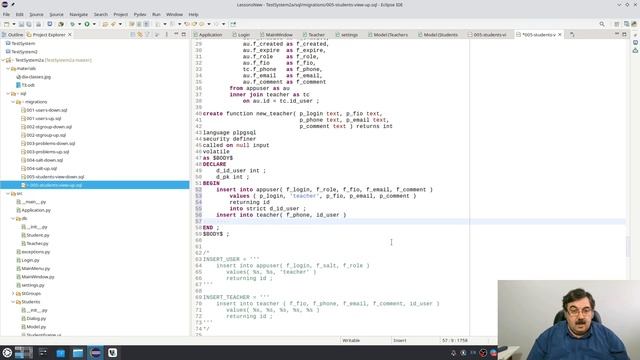Image resolution: width=640 pixels, height=360 pixels.
Task: Click the Open Perspective icon
Action: click(x=617, y=24)
